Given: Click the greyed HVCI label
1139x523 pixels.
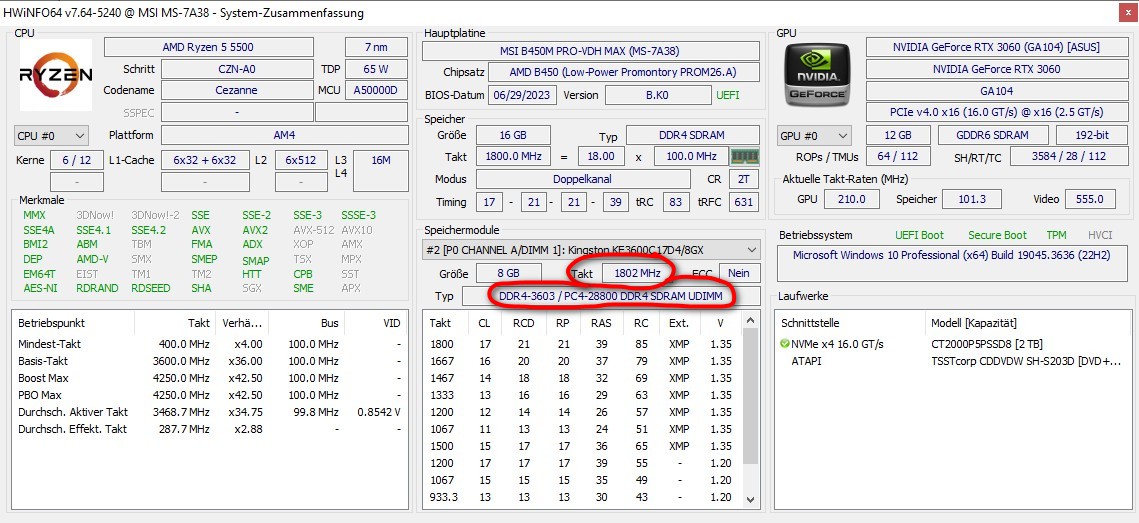Looking at the screenshot, I should coord(1100,235).
